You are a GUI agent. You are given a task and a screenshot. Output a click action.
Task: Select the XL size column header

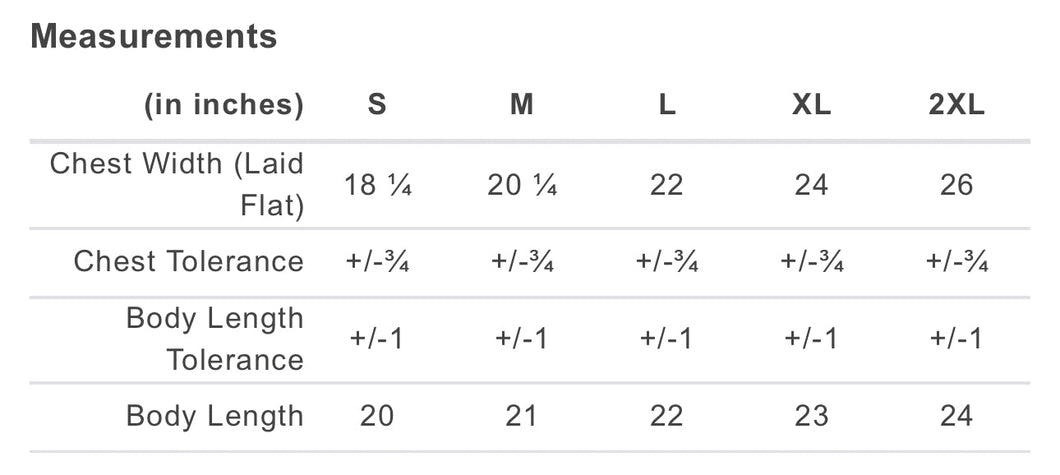click(x=811, y=105)
